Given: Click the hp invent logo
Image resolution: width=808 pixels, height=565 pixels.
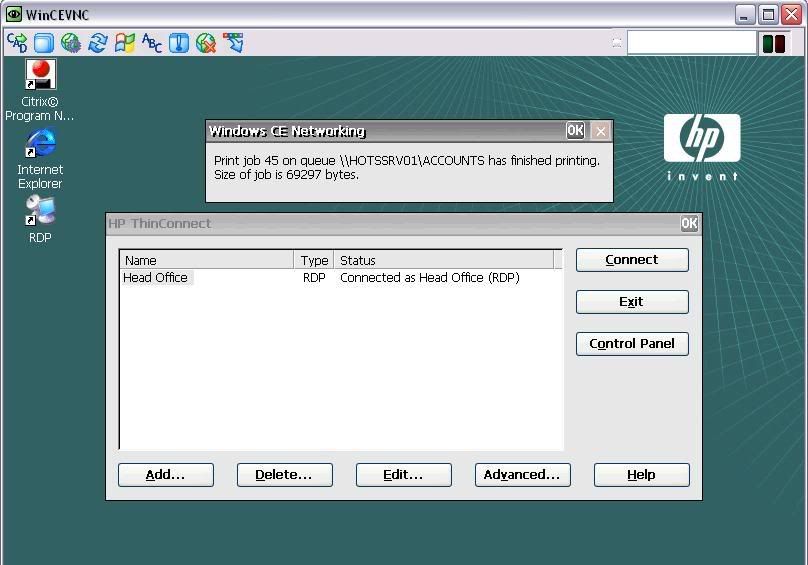Looking at the screenshot, I should click(x=702, y=147).
